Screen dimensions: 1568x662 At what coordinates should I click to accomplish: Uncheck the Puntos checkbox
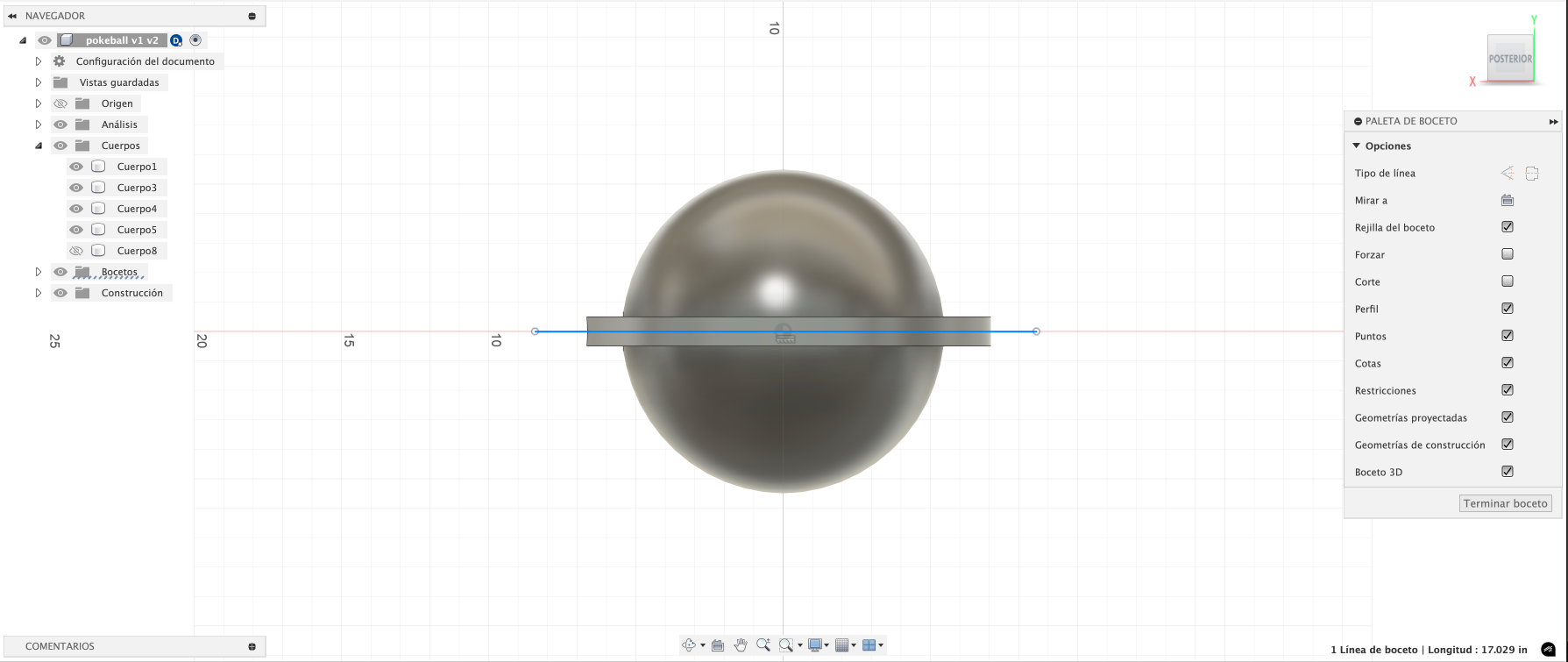coord(1508,336)
